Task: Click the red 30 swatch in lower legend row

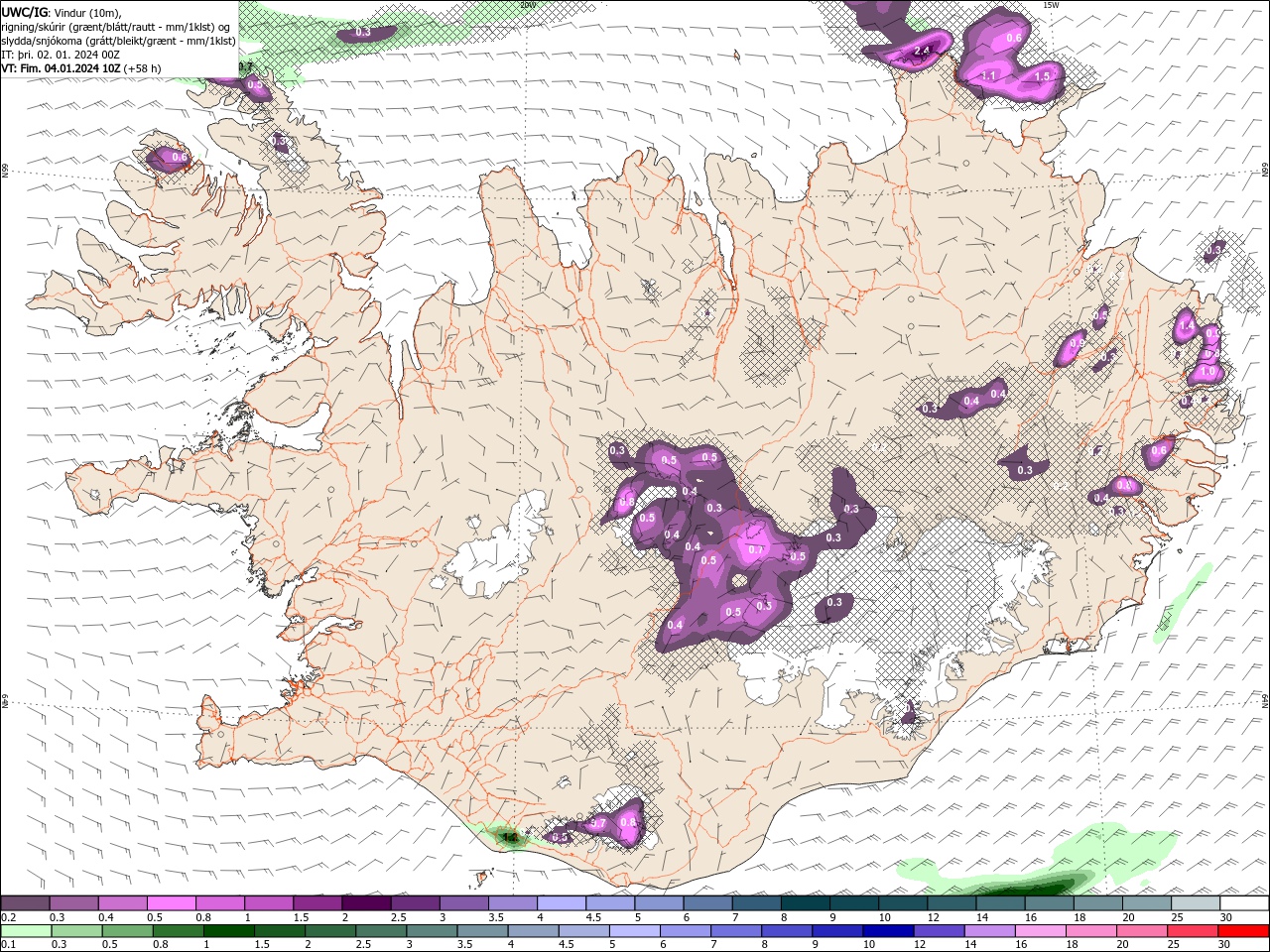Action: [1243, 931]
